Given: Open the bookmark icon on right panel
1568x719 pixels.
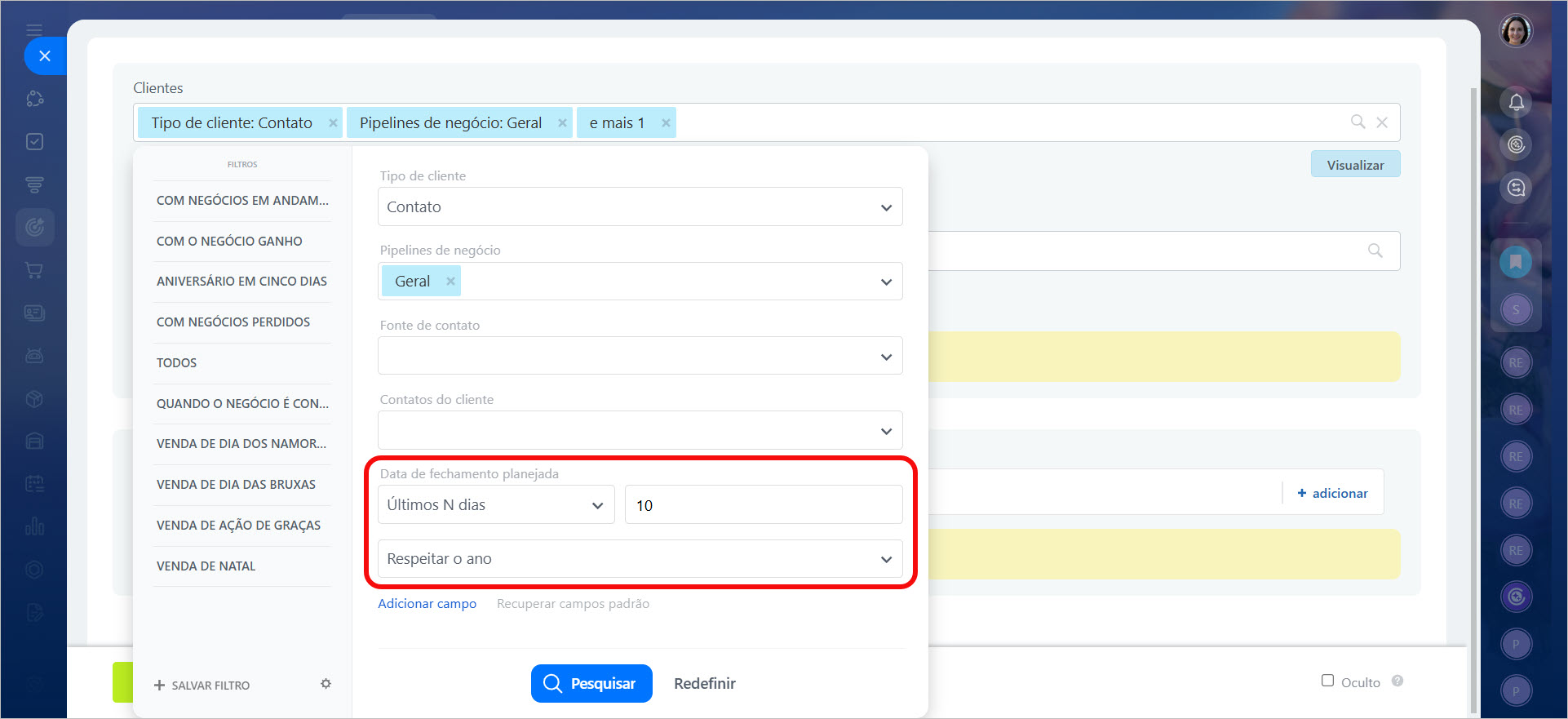Looking at the screenshot, I should (1516, 262).
